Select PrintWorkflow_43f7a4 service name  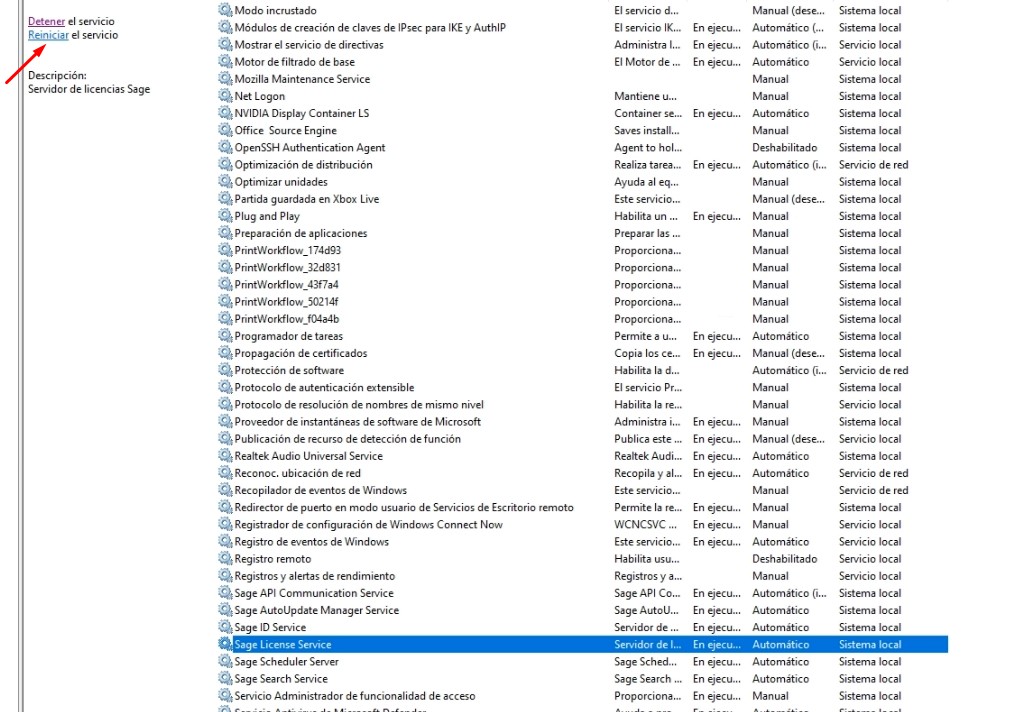point(286,285)
